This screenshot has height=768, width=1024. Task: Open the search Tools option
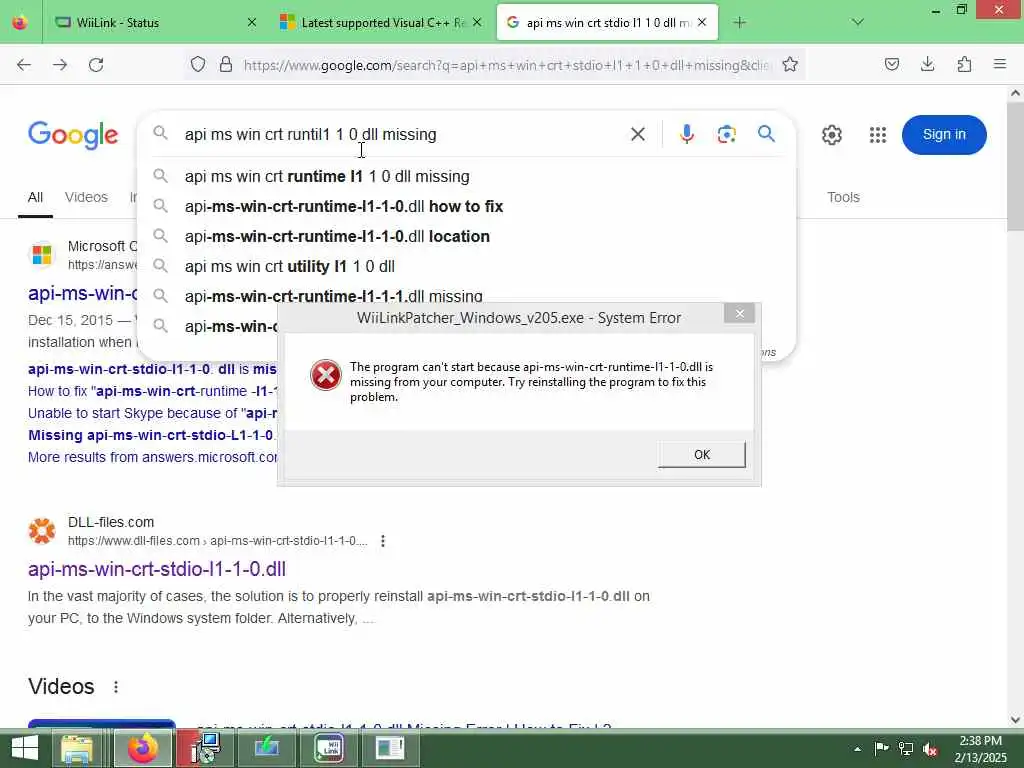843,197
